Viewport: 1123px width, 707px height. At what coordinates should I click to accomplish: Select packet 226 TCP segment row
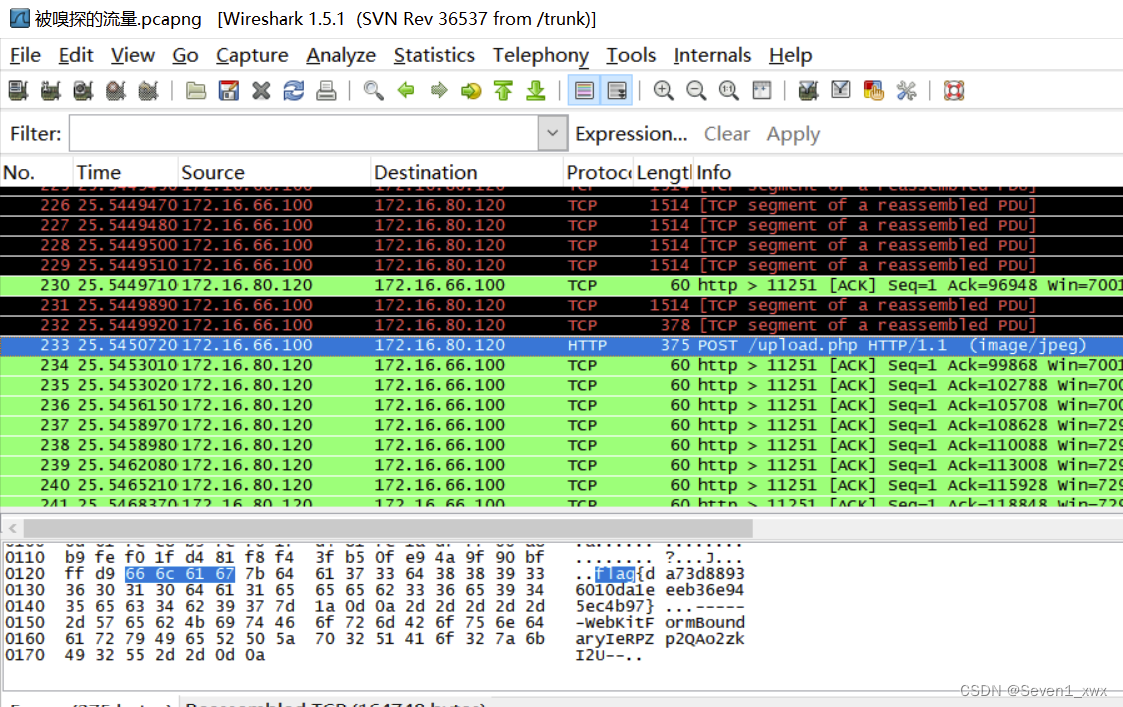pos(562,205)
